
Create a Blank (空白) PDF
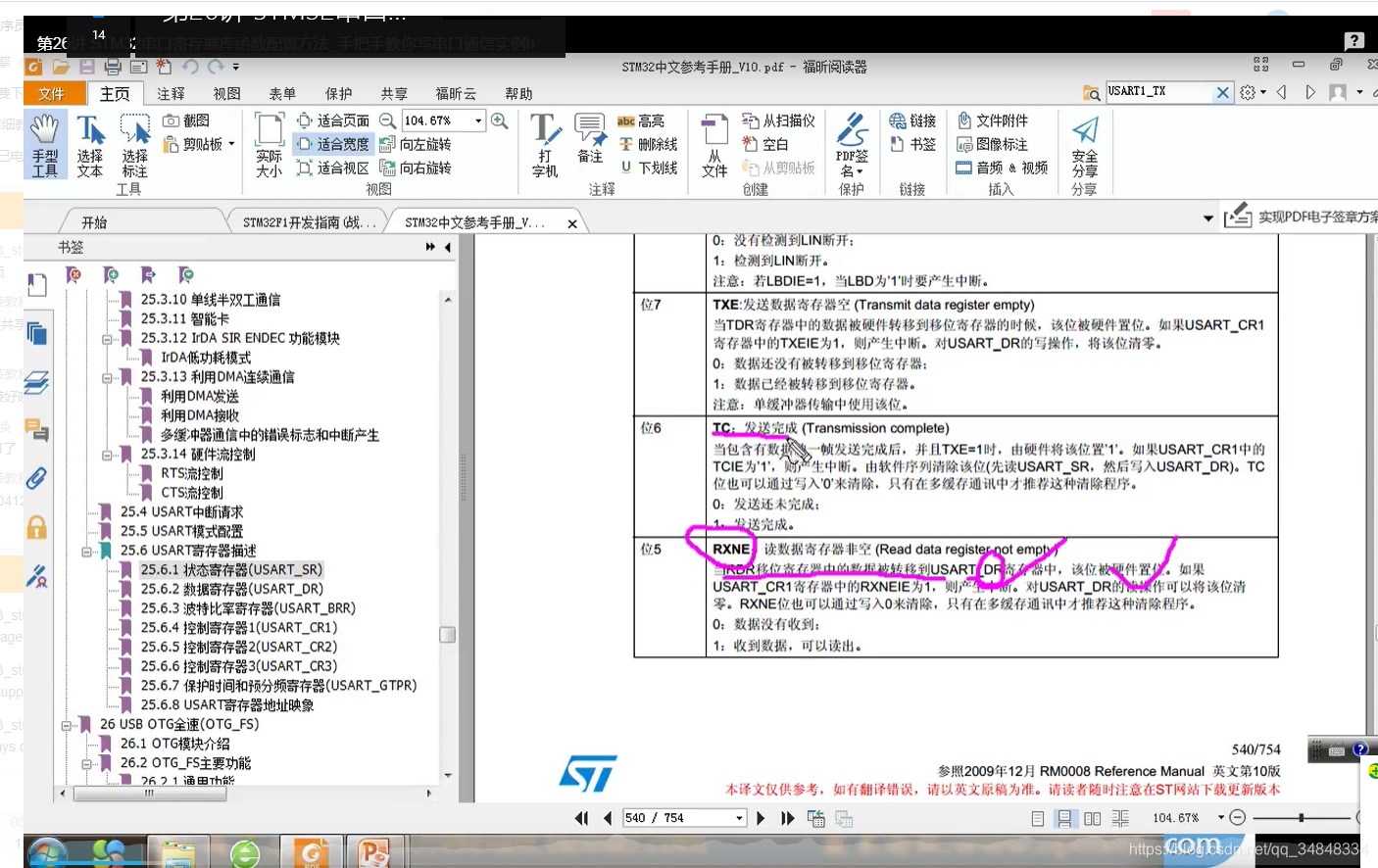pos(766,144)
